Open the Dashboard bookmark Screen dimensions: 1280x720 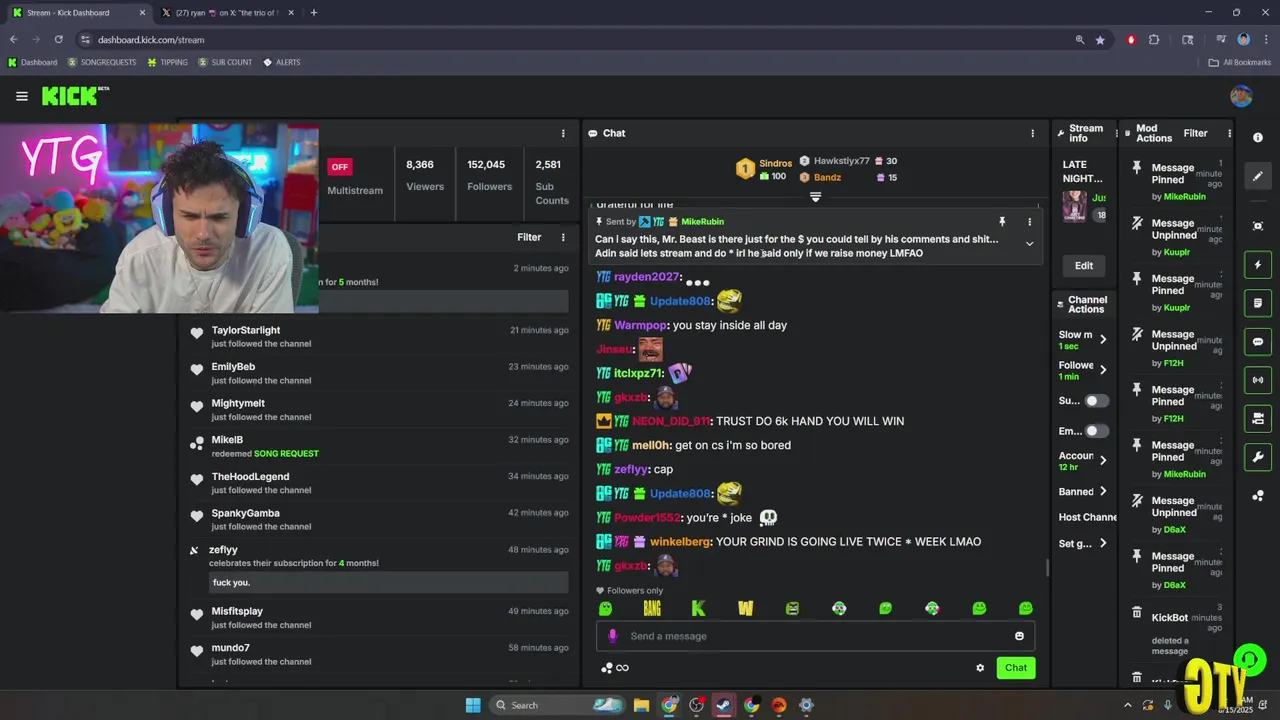[32, 62]
